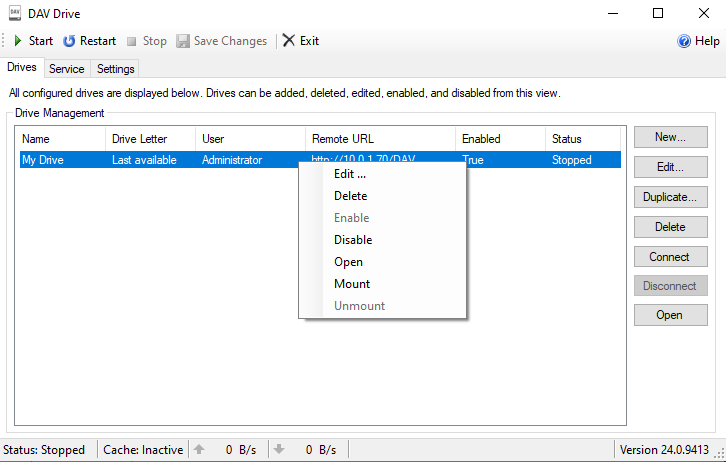Click the Duplicate... button

coord(670,197)
